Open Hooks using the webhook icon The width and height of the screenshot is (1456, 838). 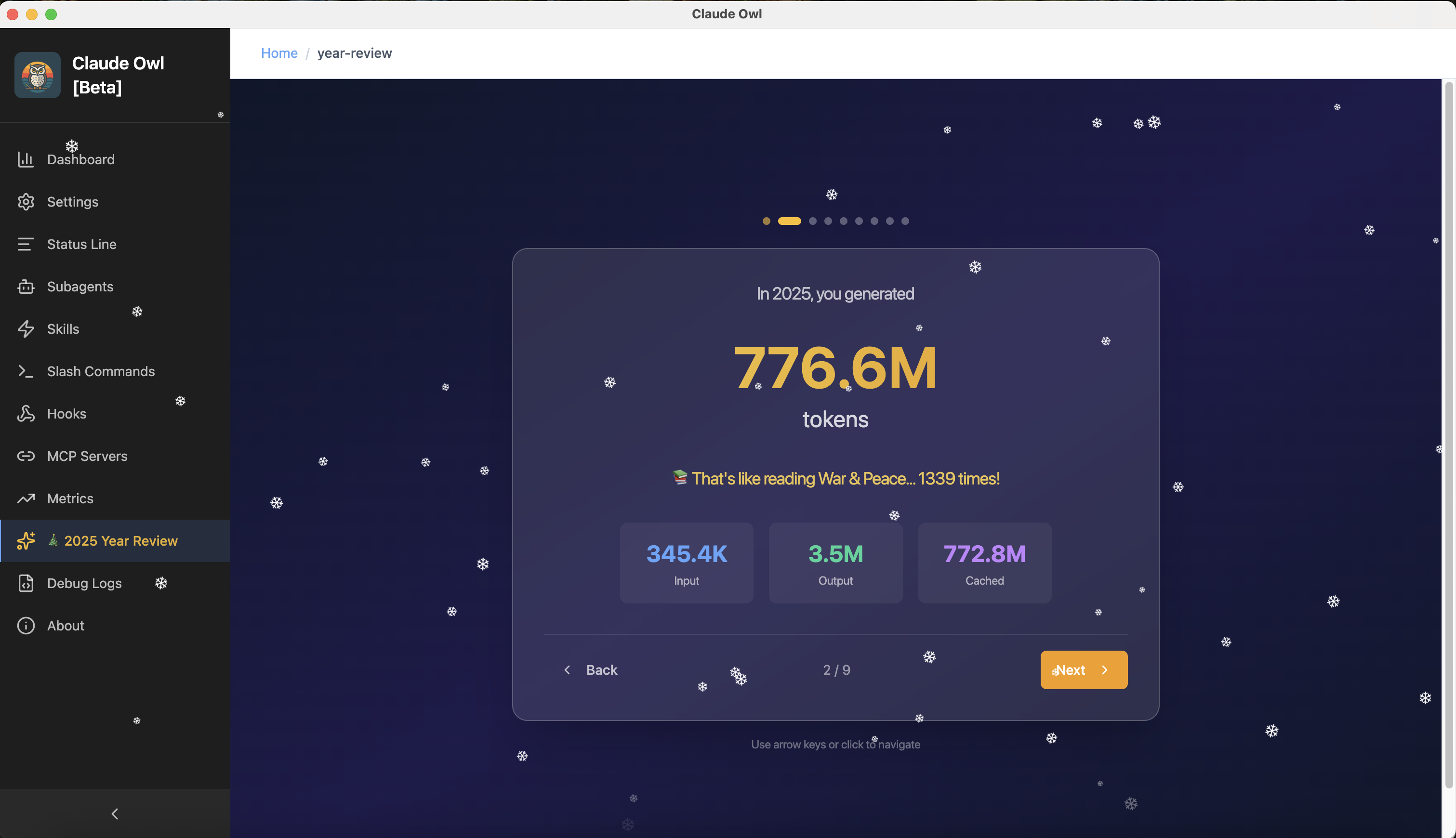coord(26,414)
